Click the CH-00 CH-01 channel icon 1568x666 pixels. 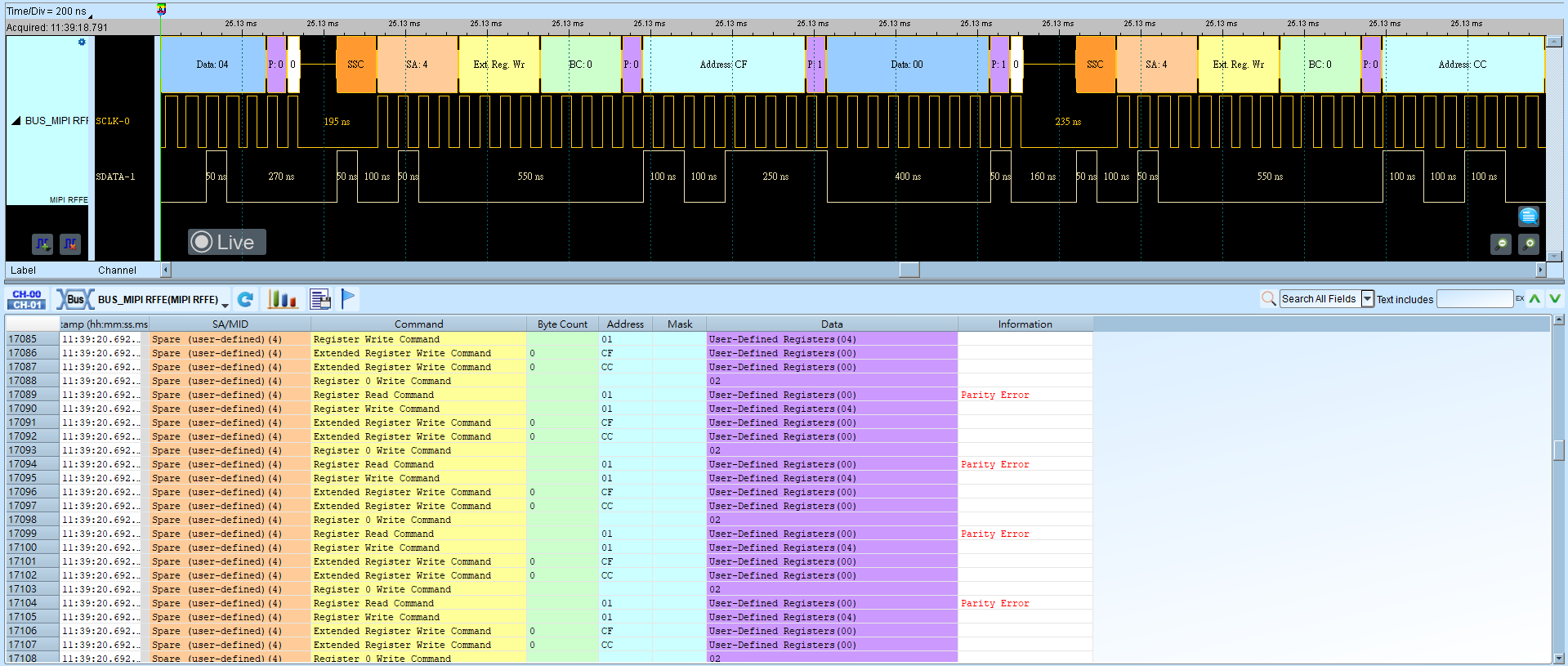[x=27, y=299]
